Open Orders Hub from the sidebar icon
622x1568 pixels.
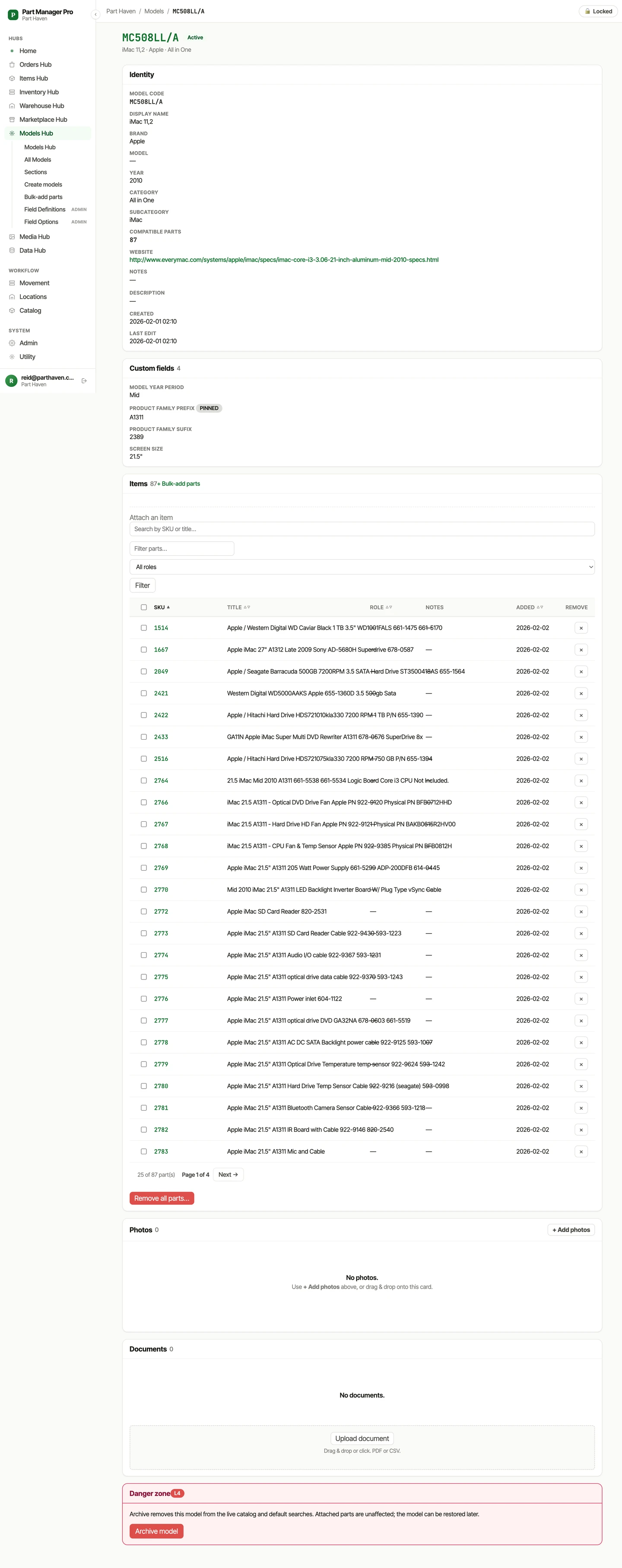(x=12, y=64)
